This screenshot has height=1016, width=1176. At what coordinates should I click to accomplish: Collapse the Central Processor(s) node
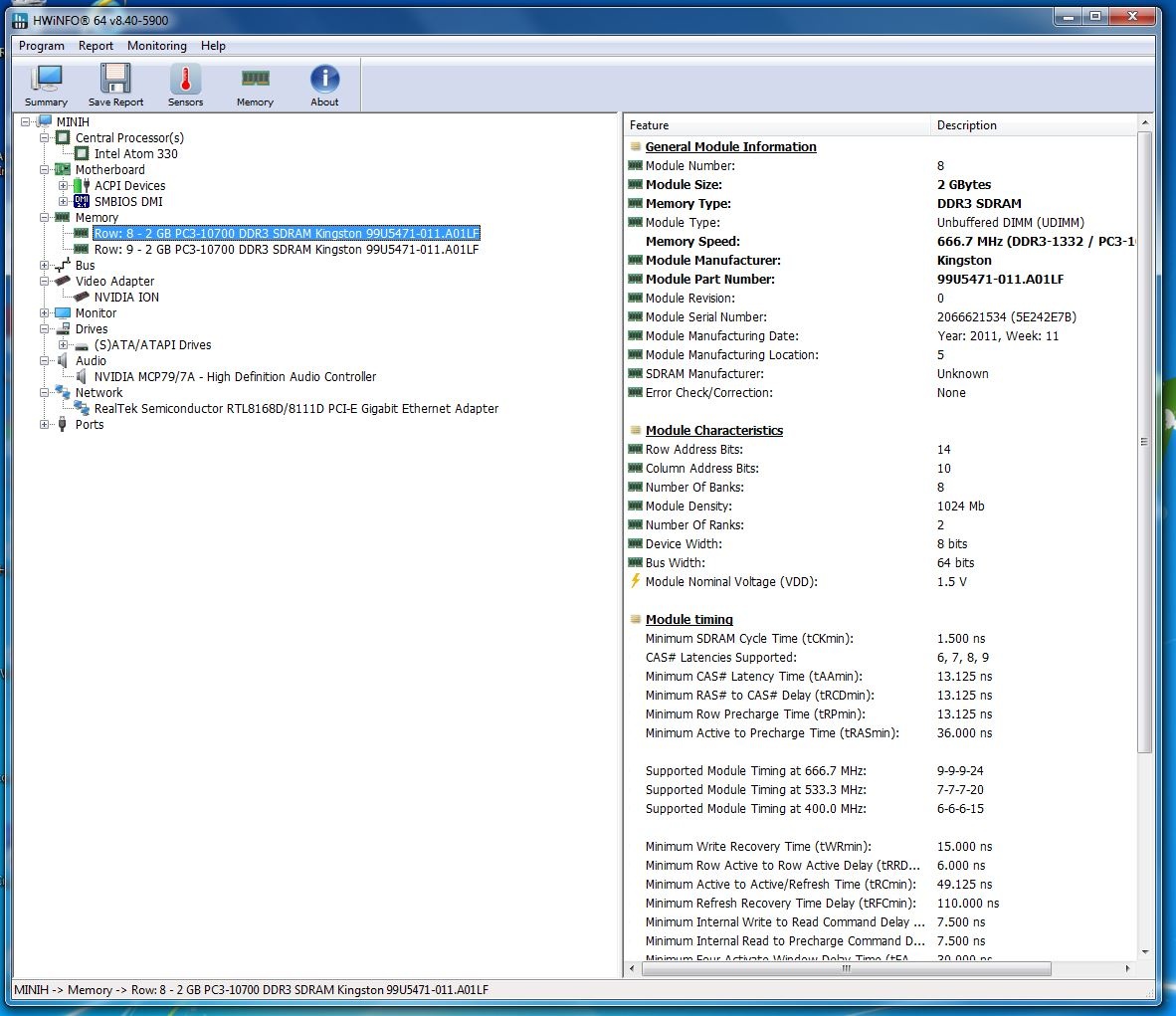44,137
